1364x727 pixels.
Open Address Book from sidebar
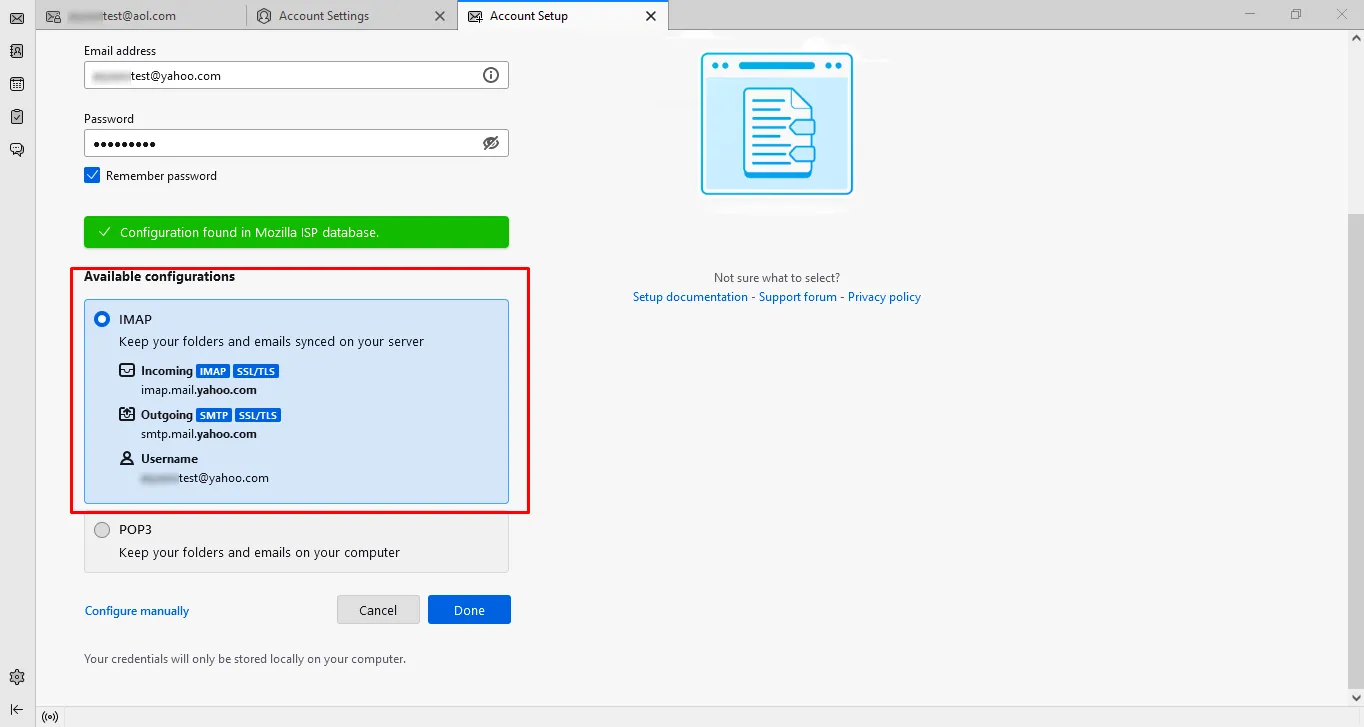pyautogui.click(x=17, y=51)
